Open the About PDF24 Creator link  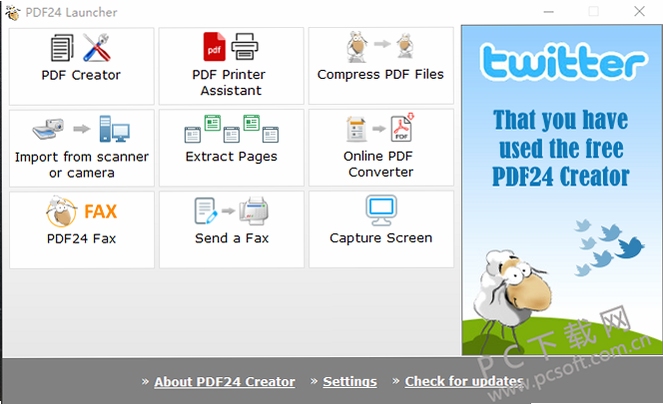(x=225, y=382)
